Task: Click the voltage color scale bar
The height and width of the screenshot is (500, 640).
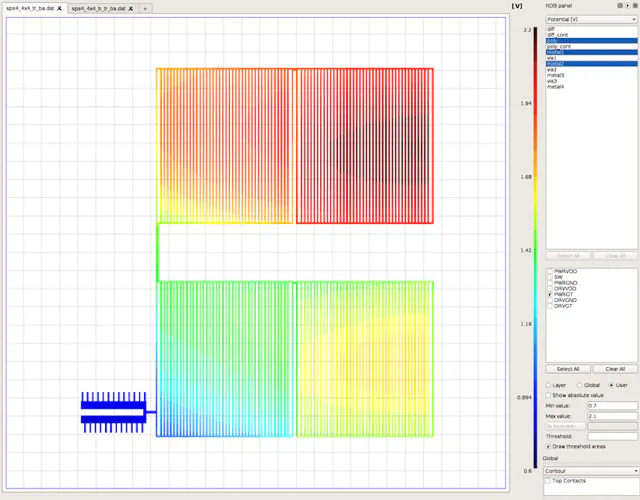Action: pyautogui.click(x=536, y=248)
